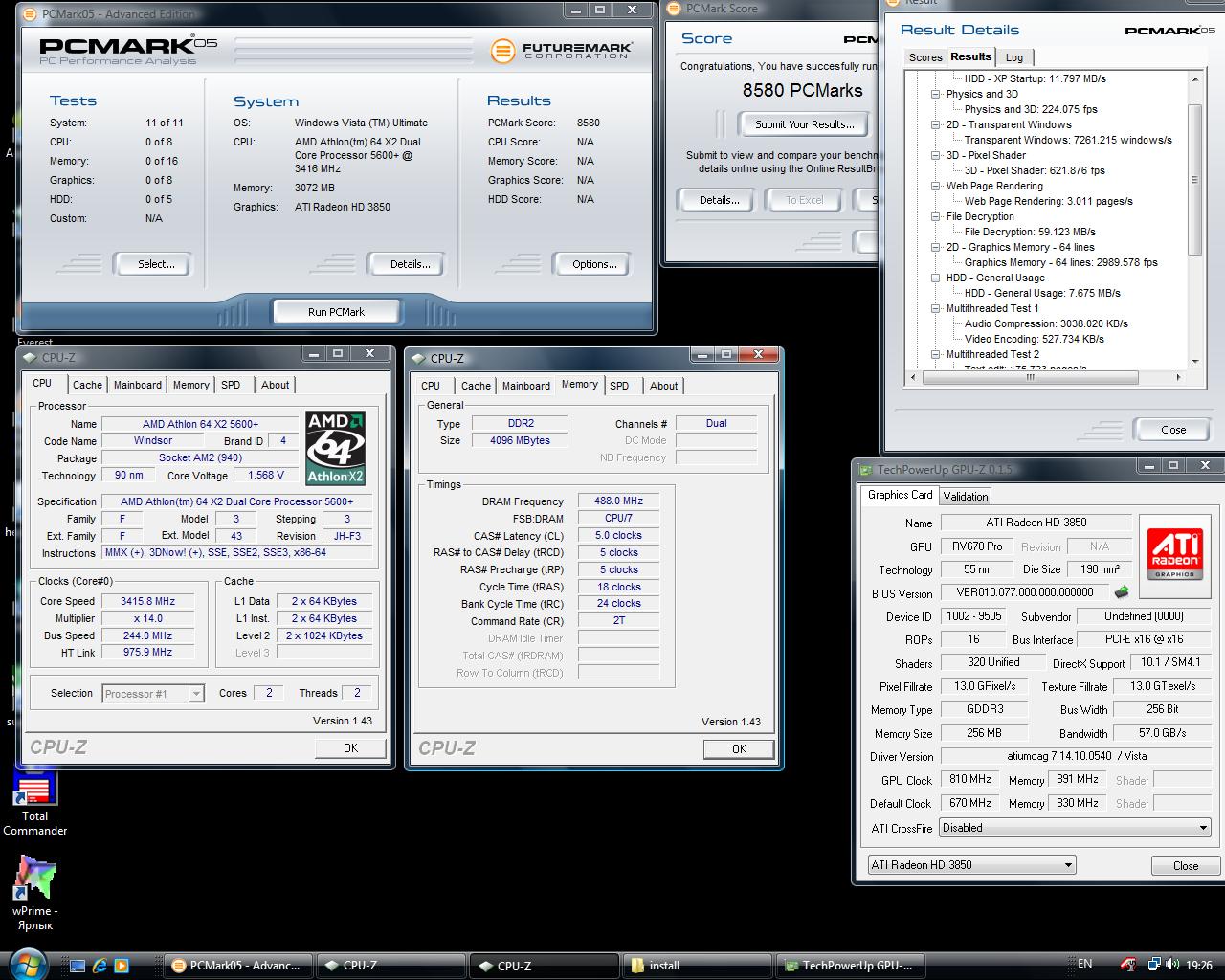The width and height of the screenshot is (1225, 980).
Task: Select 'Video Encoding: 527.734 KB/s' result row
Action: coord(1035,339)
